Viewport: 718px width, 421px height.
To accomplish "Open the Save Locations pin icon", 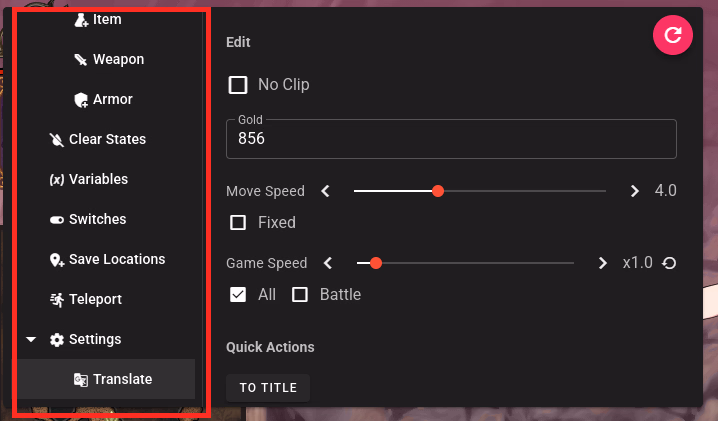I will click(x=57, y=260).
